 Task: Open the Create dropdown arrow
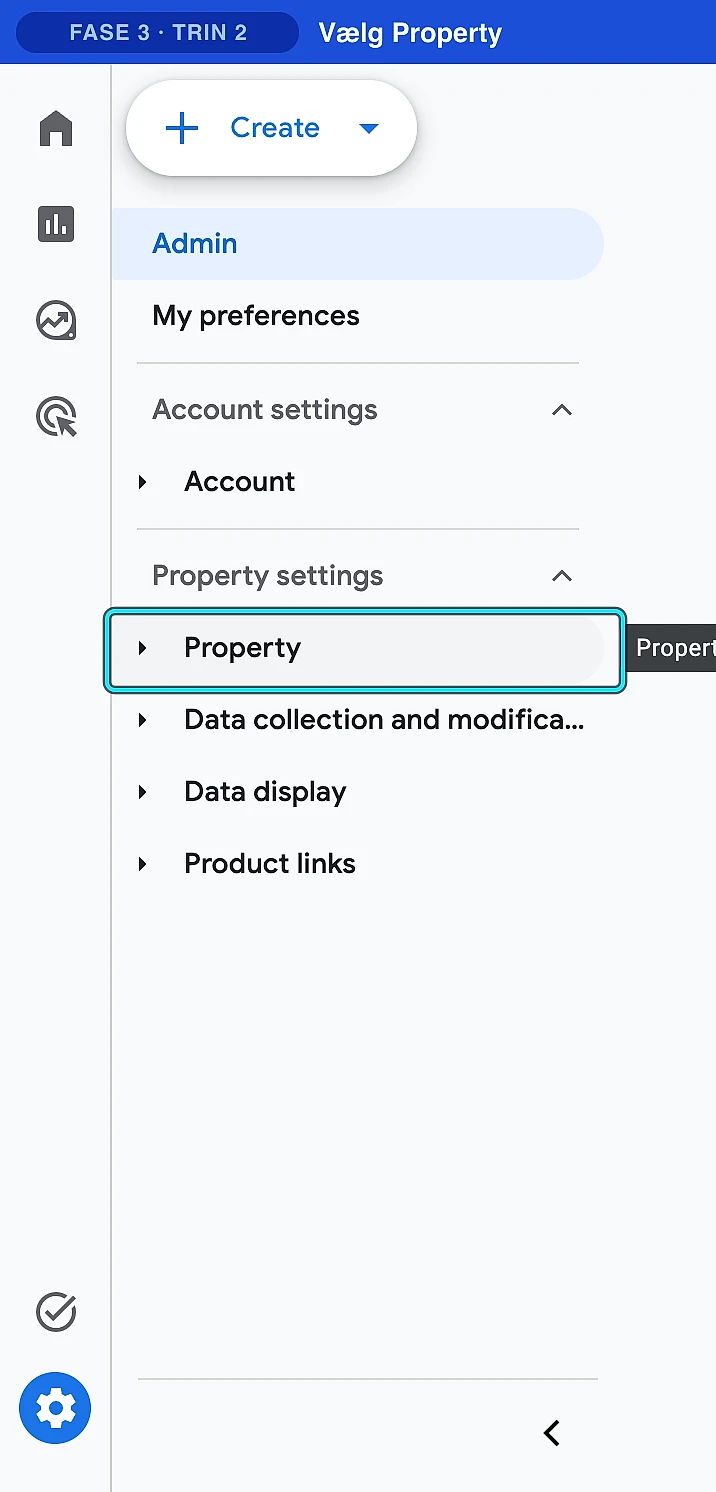[x=369, y=128]
